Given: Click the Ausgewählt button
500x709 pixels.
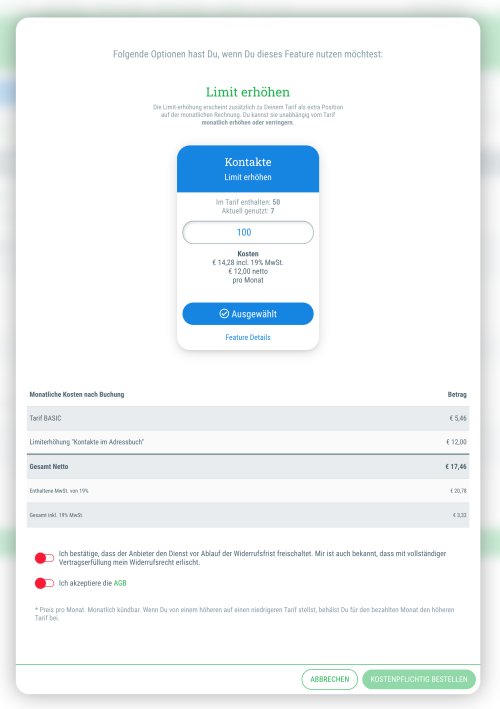Looking at the screenshot, I should coord(248,314).
